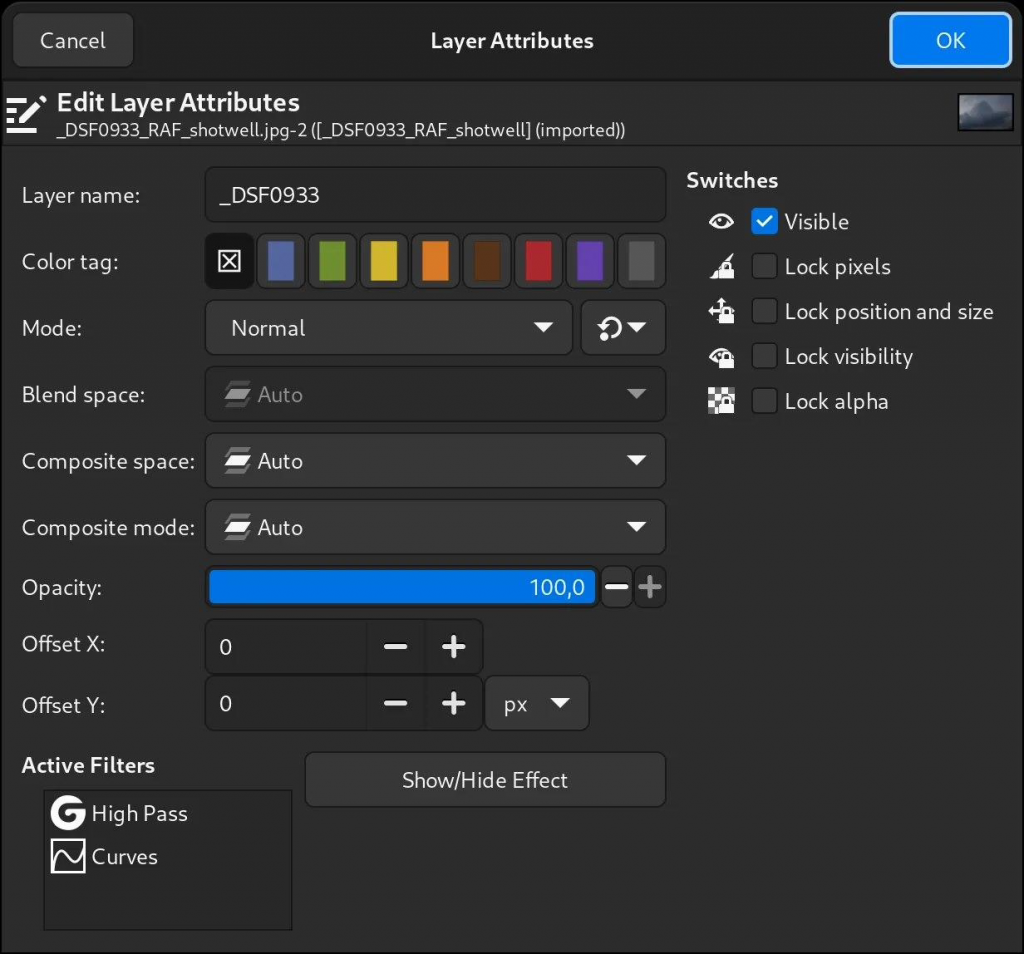Click the paintbrush icon next to Lock pixels
This screenshot has height=954, width=1024.
click(721, 266)
